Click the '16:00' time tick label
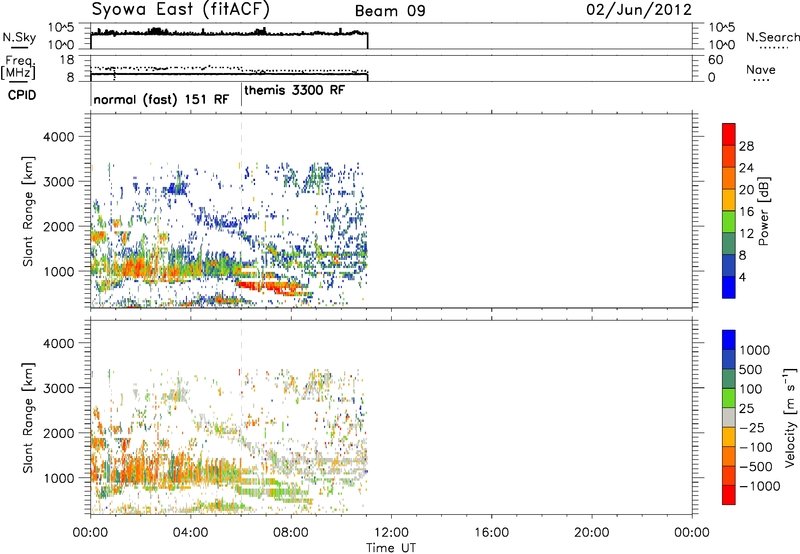The height and width of the screenshot is (554, 800). click(491, 533)
